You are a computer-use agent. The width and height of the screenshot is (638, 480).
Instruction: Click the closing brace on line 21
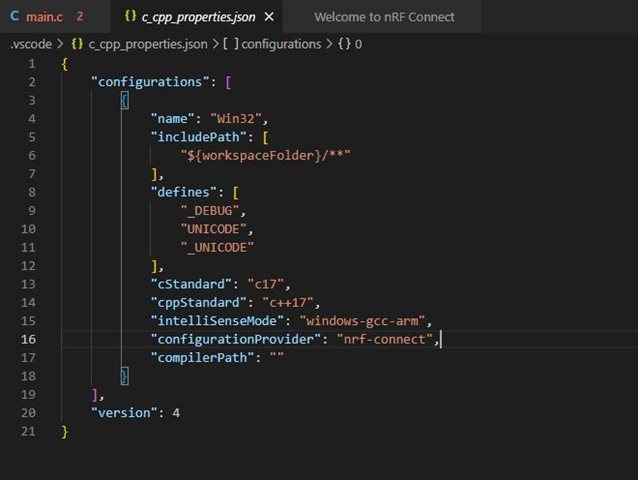[65, 431]
